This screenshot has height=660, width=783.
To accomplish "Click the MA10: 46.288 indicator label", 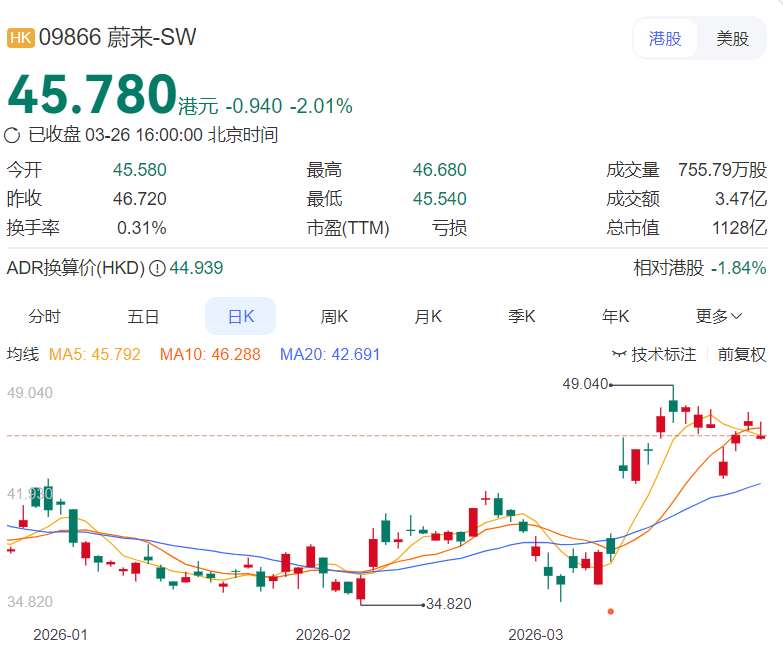I will (210, 354).
